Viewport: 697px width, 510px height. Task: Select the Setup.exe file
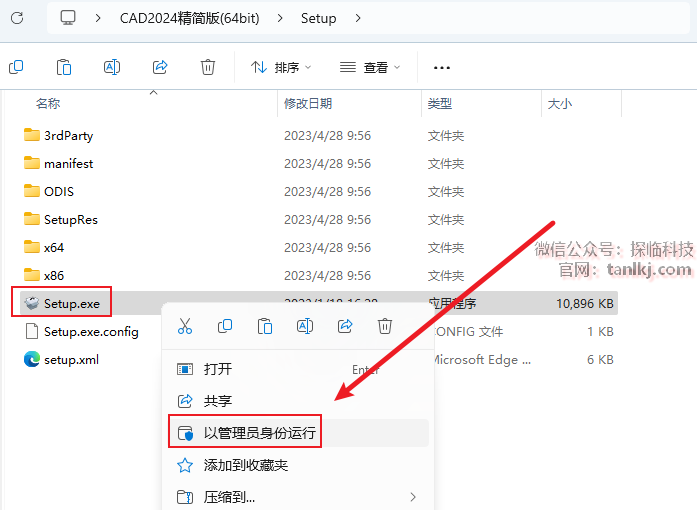[62, 304]
